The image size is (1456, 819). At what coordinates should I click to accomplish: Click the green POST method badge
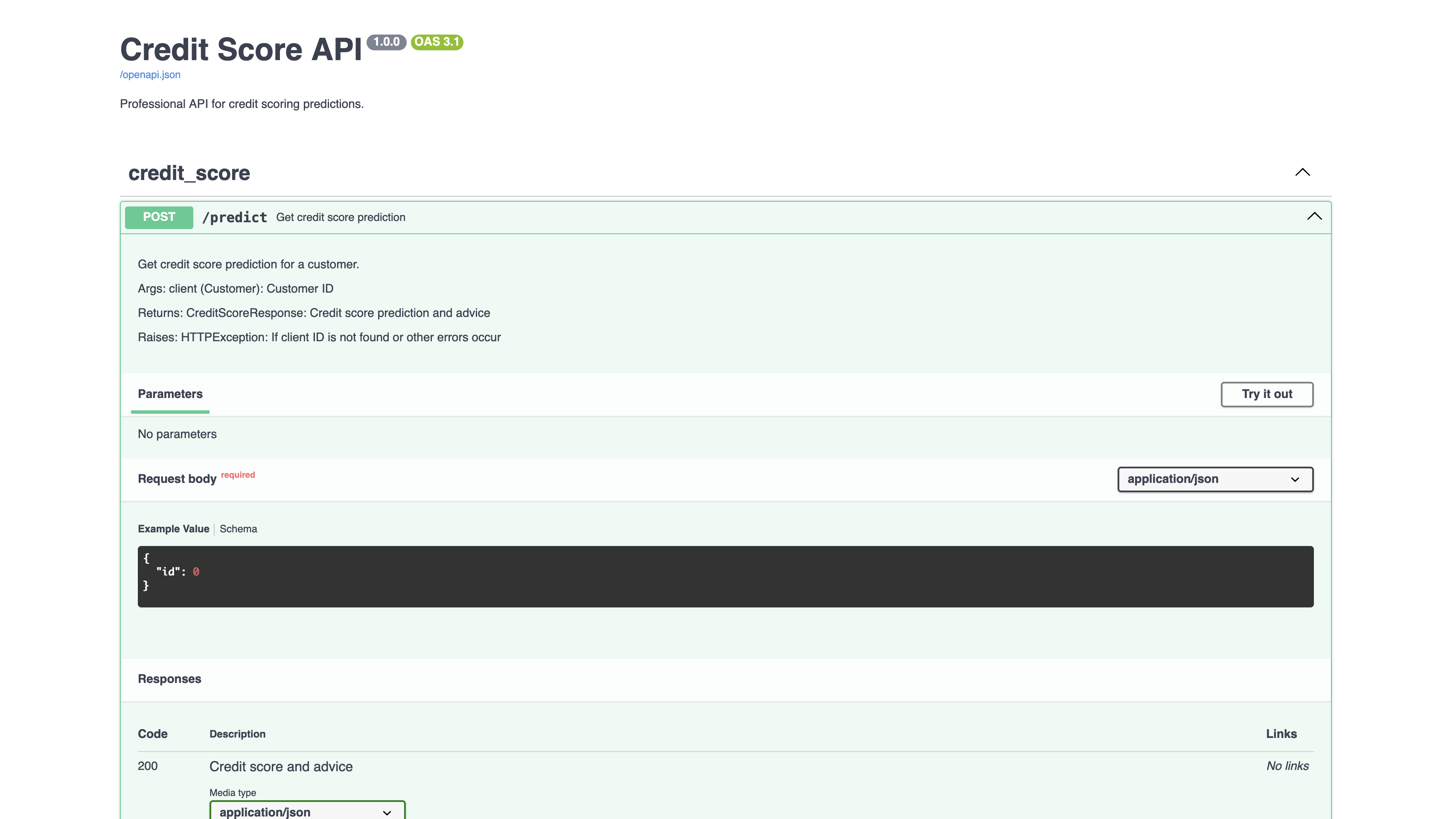[158, 217]
